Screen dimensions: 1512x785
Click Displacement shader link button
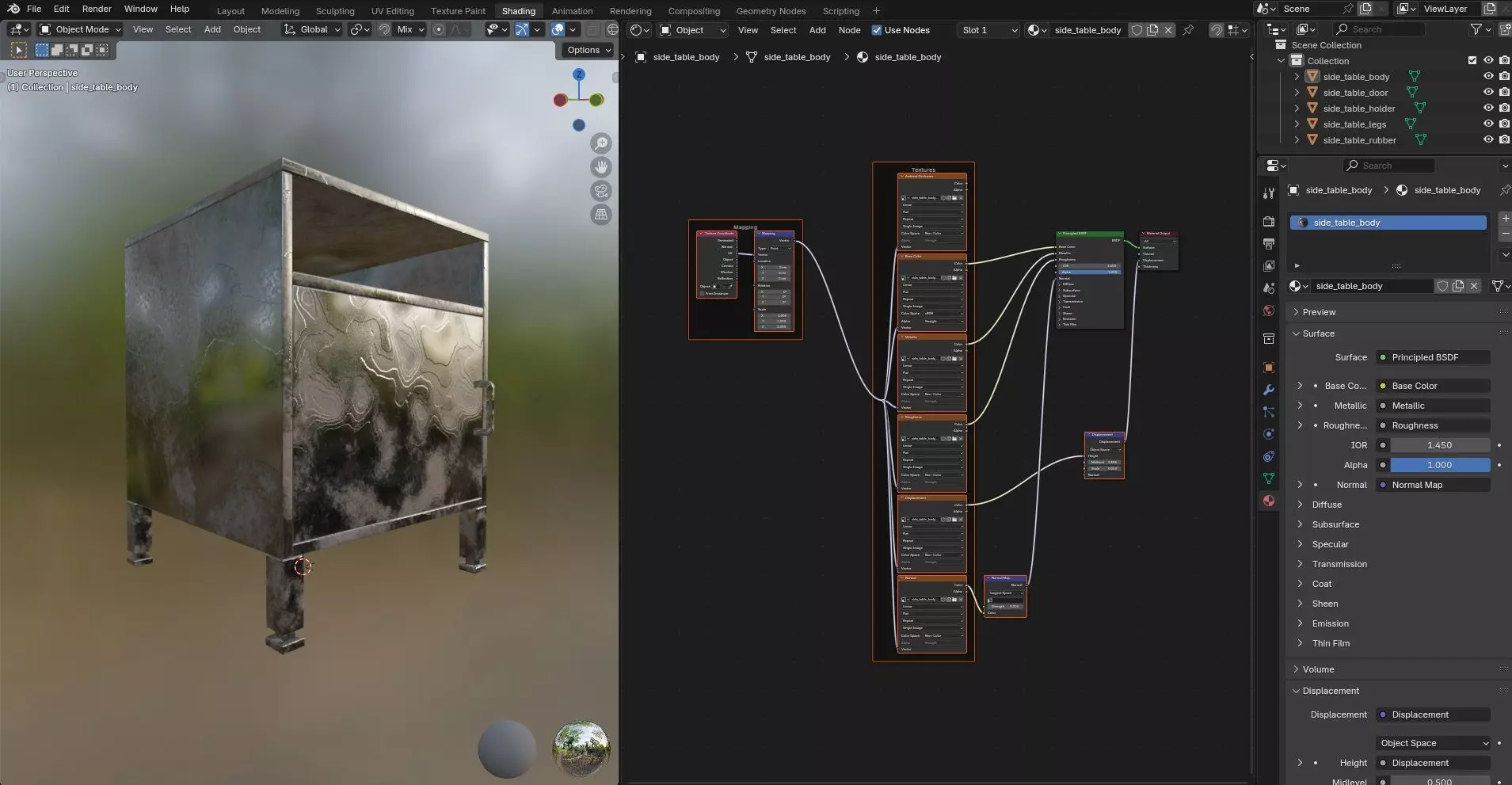[x=1433, y=715]
